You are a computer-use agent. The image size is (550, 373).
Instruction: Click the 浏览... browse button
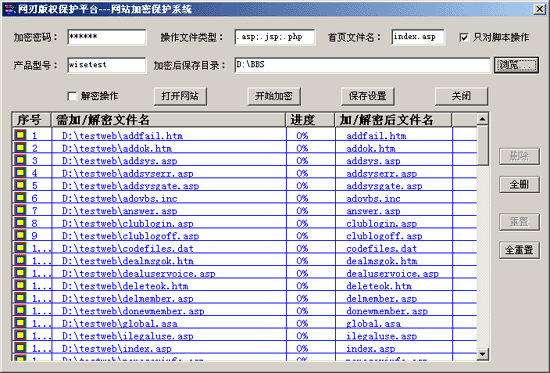point(516,65)
